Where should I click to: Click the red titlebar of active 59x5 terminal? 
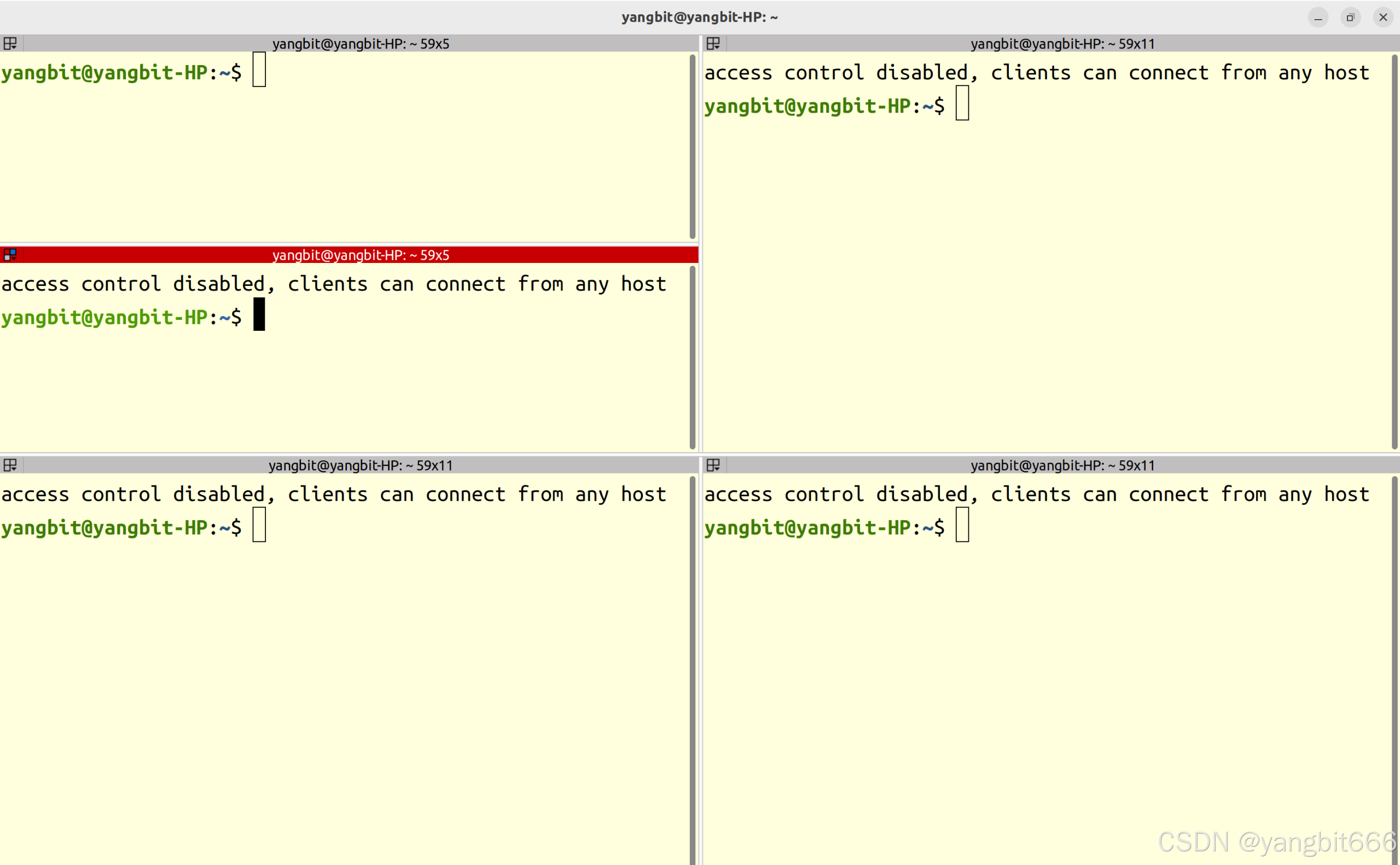point(361,255)
